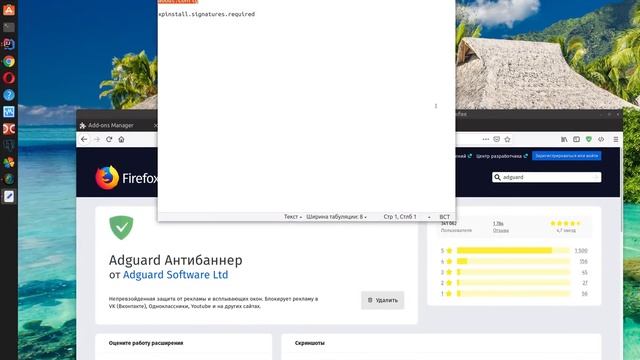Open the tab width dropdown in editor
Screen dimensions: 640x360
click(336, 217)
